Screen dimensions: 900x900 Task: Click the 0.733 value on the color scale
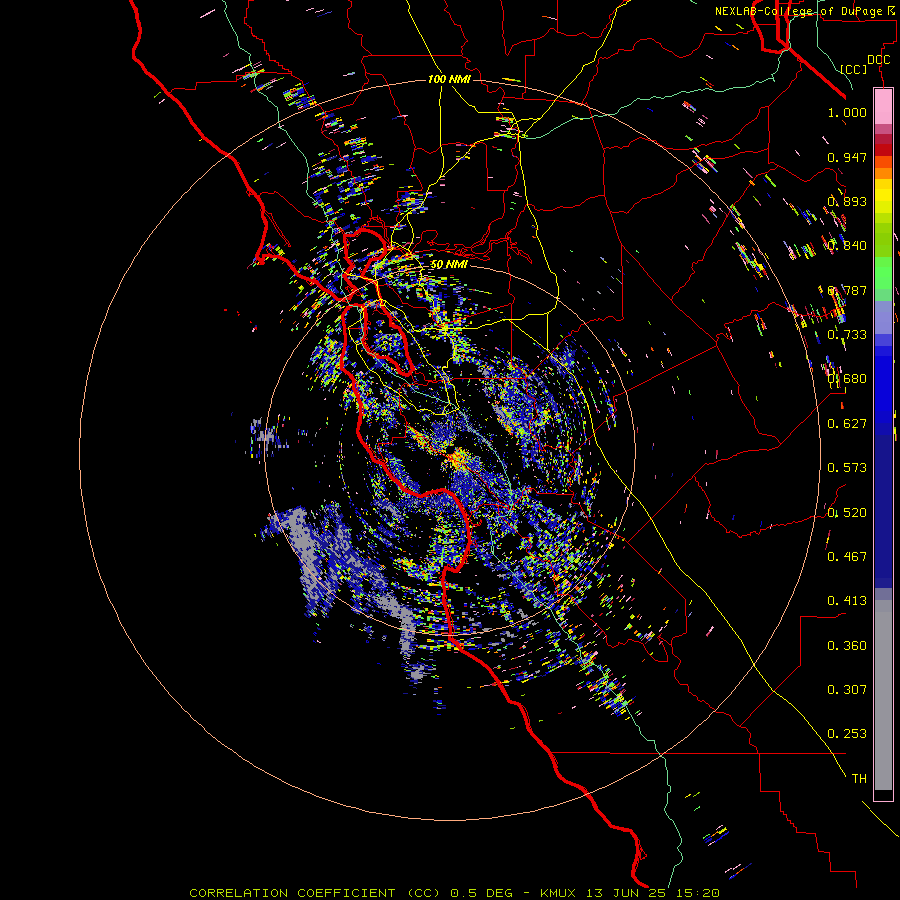[x=847, y=335]
